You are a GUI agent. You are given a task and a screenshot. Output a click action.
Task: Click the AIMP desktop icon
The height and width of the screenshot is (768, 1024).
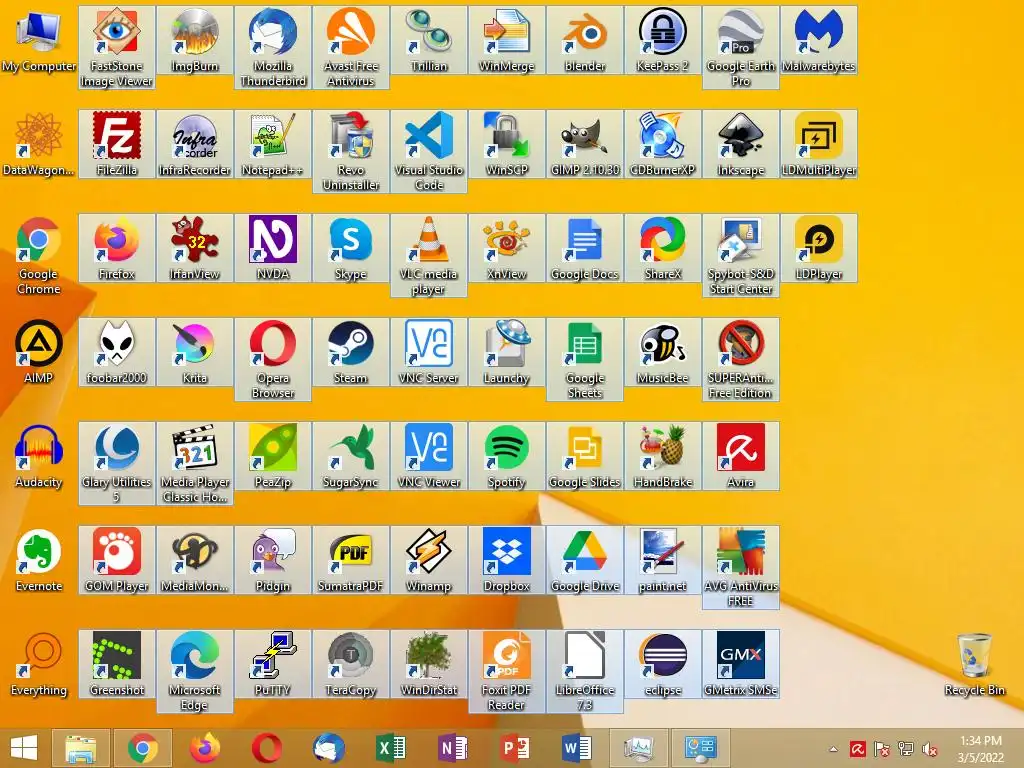click(x=39, y=351)
